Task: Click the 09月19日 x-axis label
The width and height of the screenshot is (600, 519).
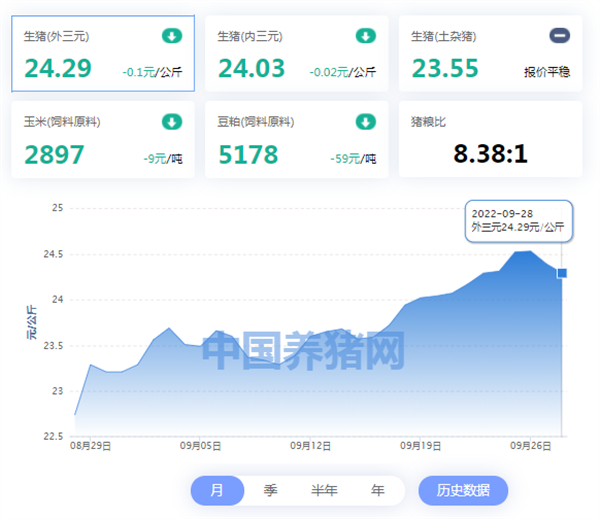Action: [421, 446]
